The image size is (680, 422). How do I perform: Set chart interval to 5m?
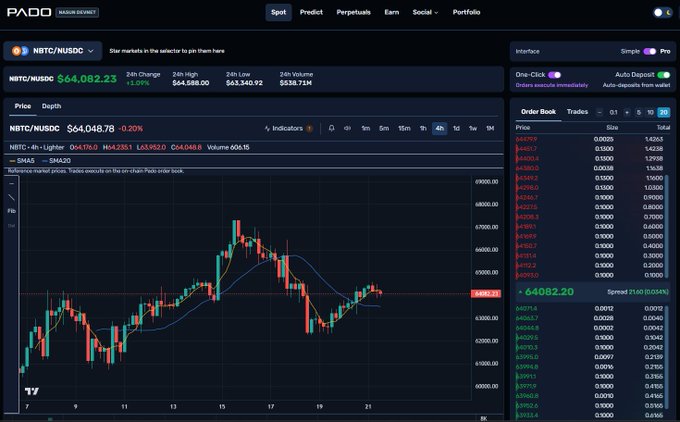click(x=384, y=128)
